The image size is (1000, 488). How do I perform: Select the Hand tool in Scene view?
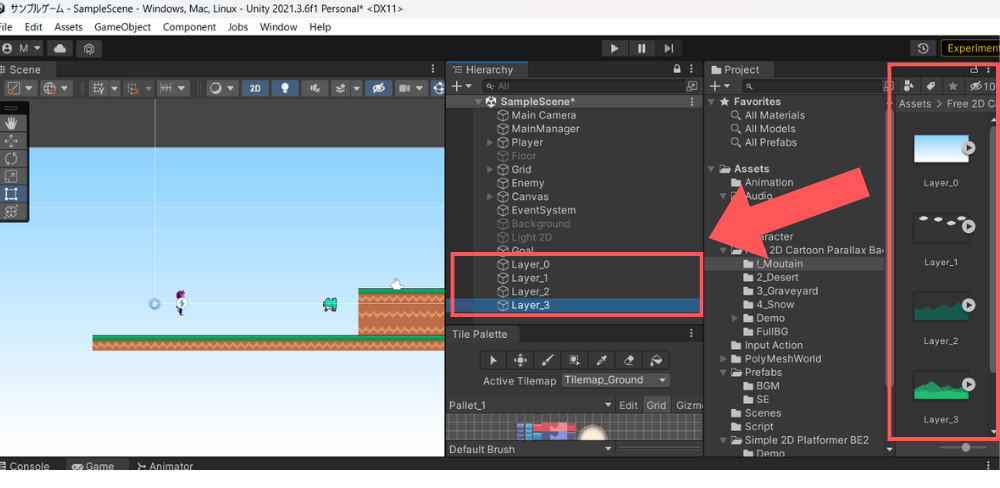click(12, 123)
